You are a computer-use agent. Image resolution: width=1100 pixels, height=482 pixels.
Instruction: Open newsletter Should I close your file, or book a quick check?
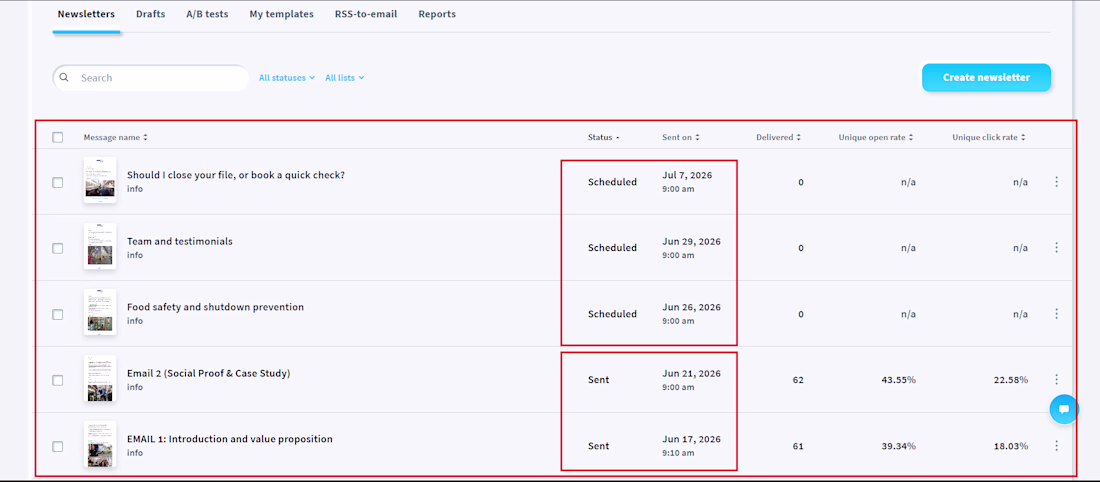pos(236,175)
